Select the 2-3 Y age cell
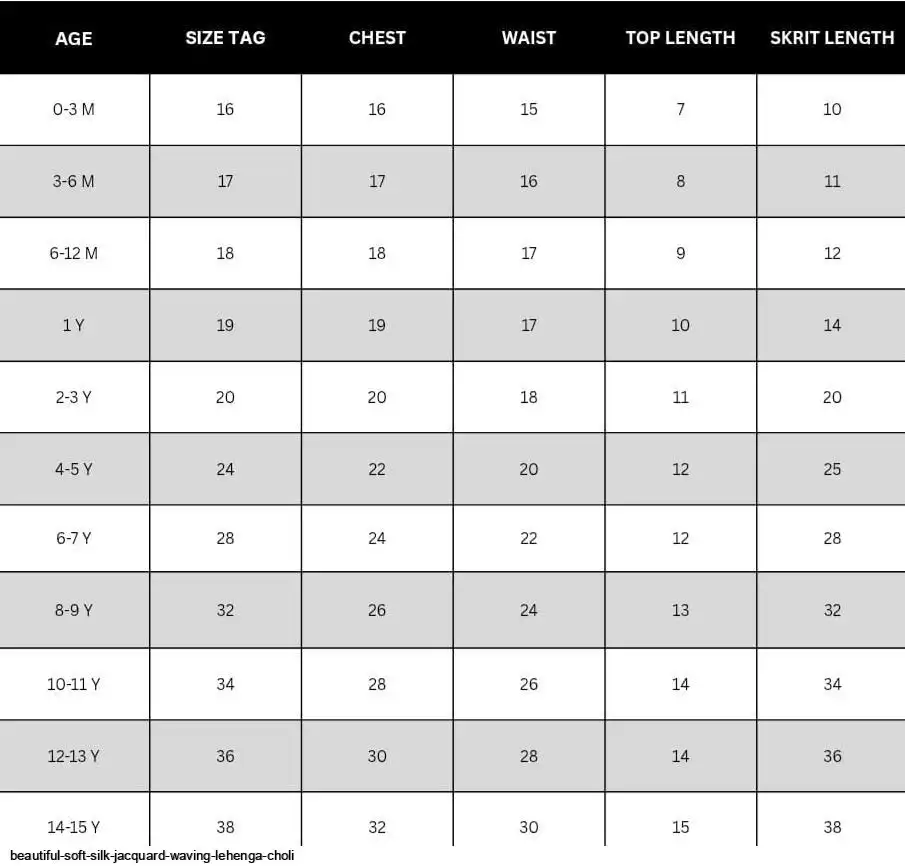905x866 pixels. [x=74, y=397]
